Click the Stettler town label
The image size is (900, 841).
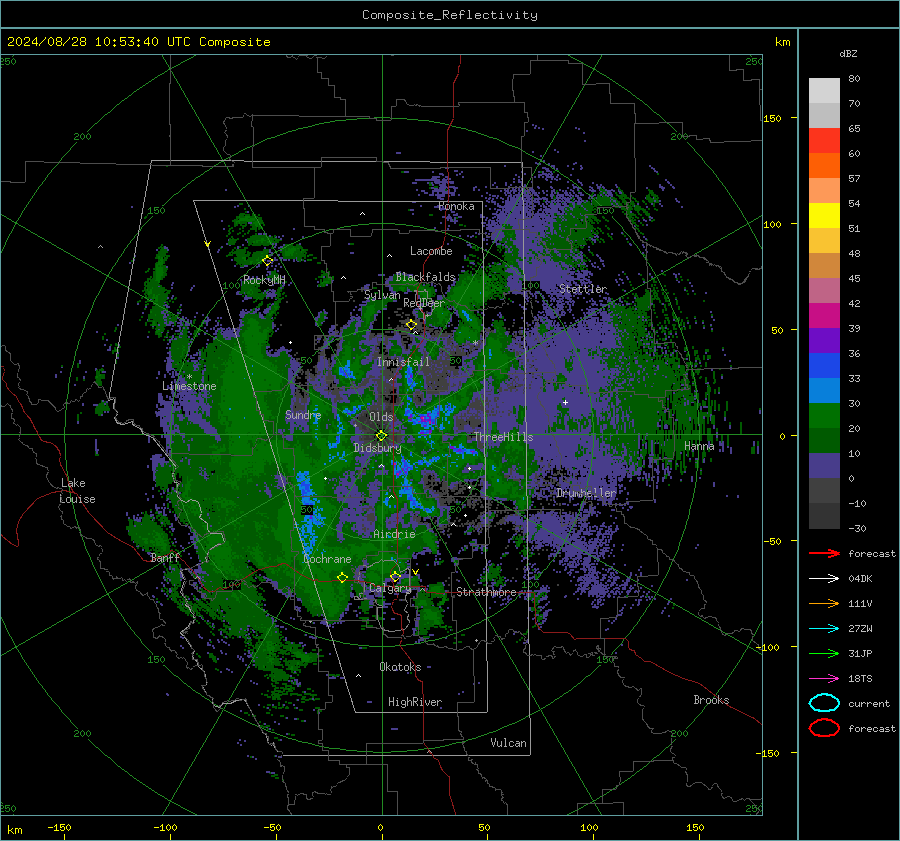[583, 289]
